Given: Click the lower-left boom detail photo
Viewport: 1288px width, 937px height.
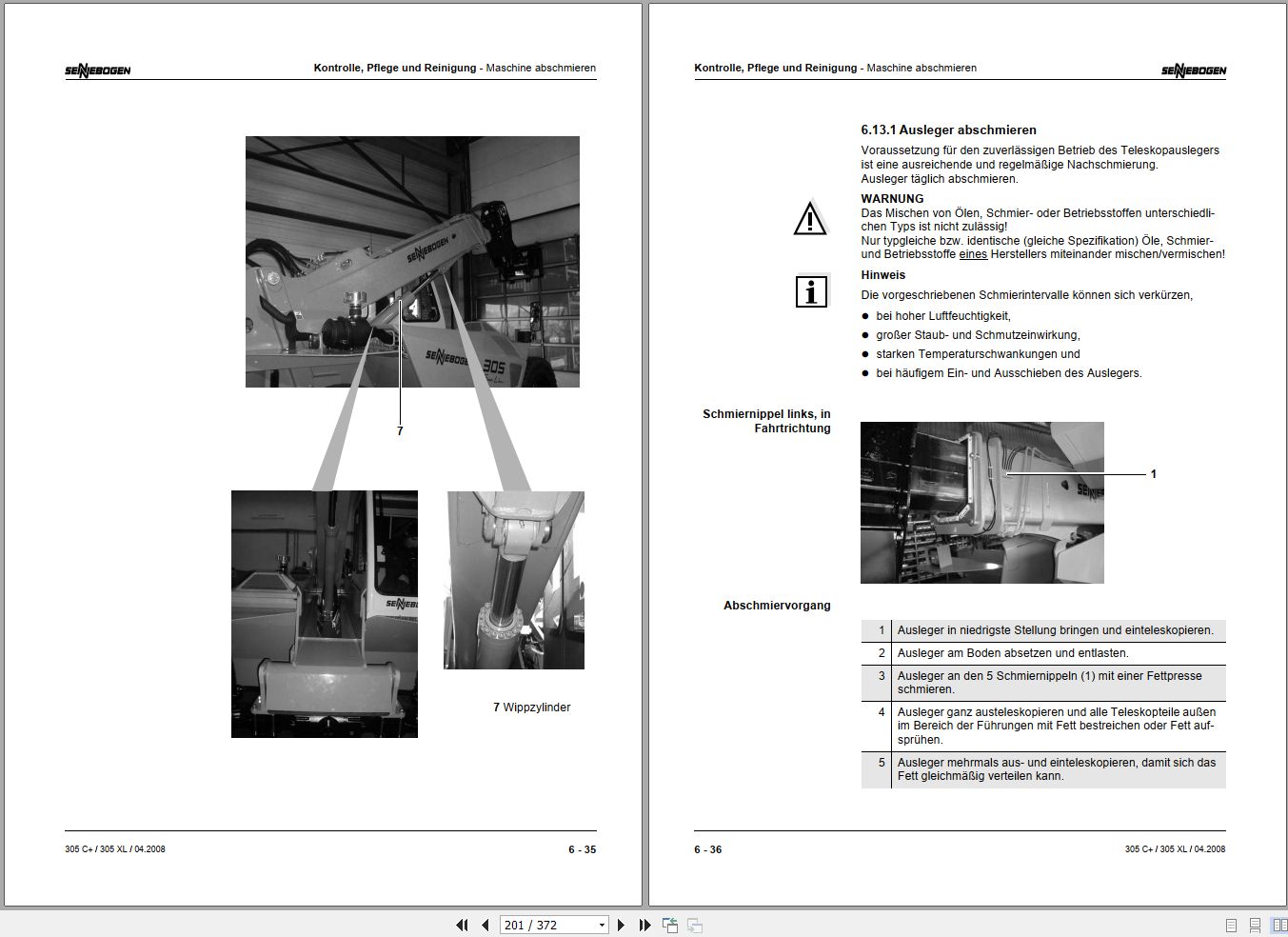Looking at the screenshot, I should [325, 614].
